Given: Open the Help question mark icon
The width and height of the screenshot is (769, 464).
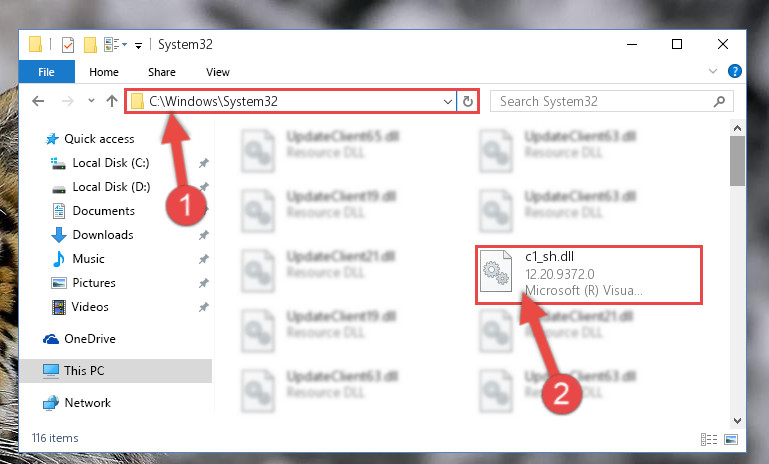Looking at the screenshot, I should tap(734, 72).
